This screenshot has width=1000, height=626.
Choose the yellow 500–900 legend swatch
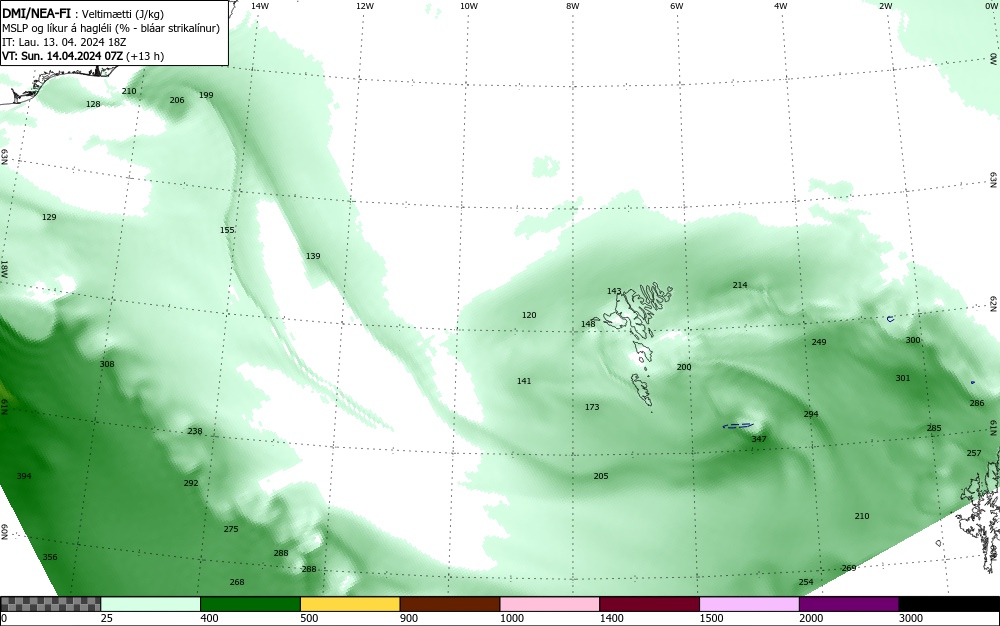coord(350,604)
